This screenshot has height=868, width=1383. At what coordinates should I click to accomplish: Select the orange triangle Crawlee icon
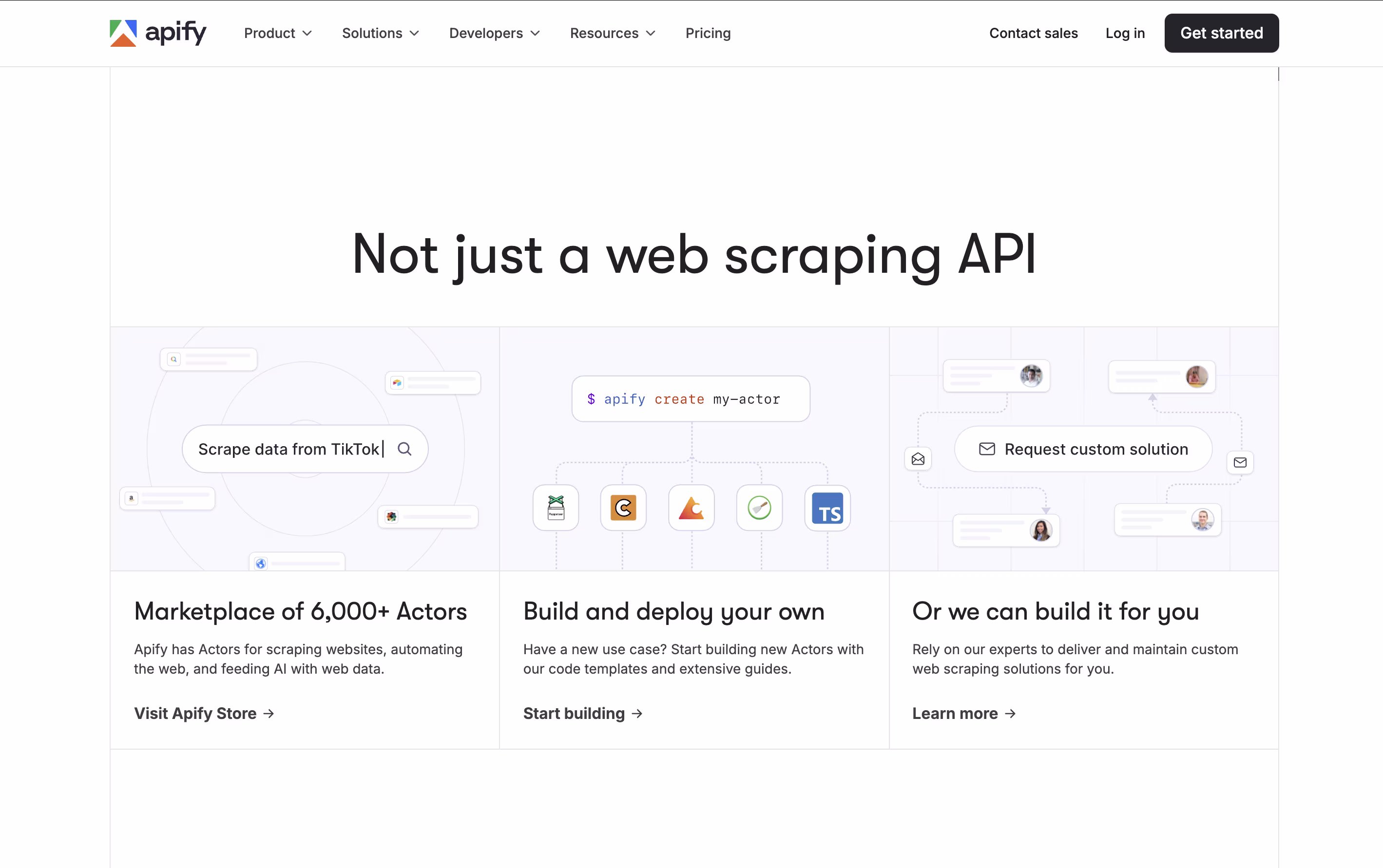coord(691,508)
